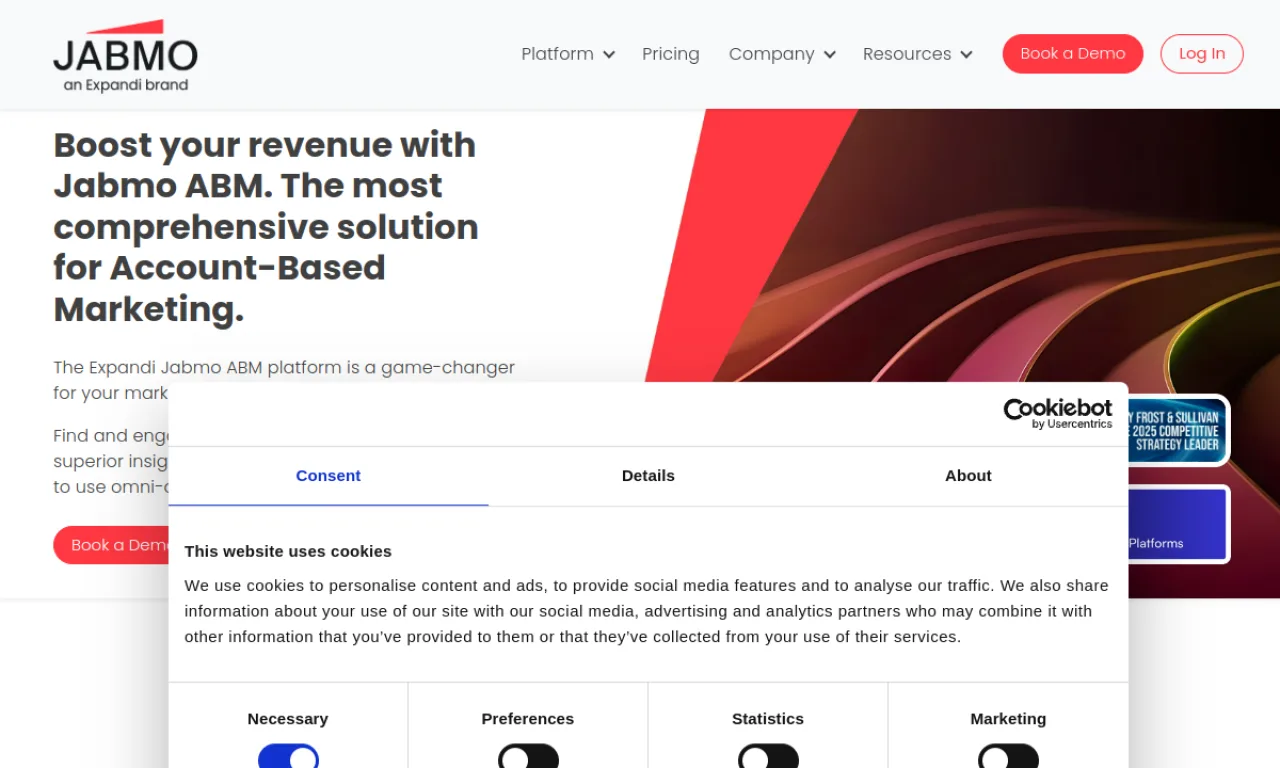Viewport: 1280px width, 768px height.
Task: Switch to the Details tab
Action: pos(648,476)
